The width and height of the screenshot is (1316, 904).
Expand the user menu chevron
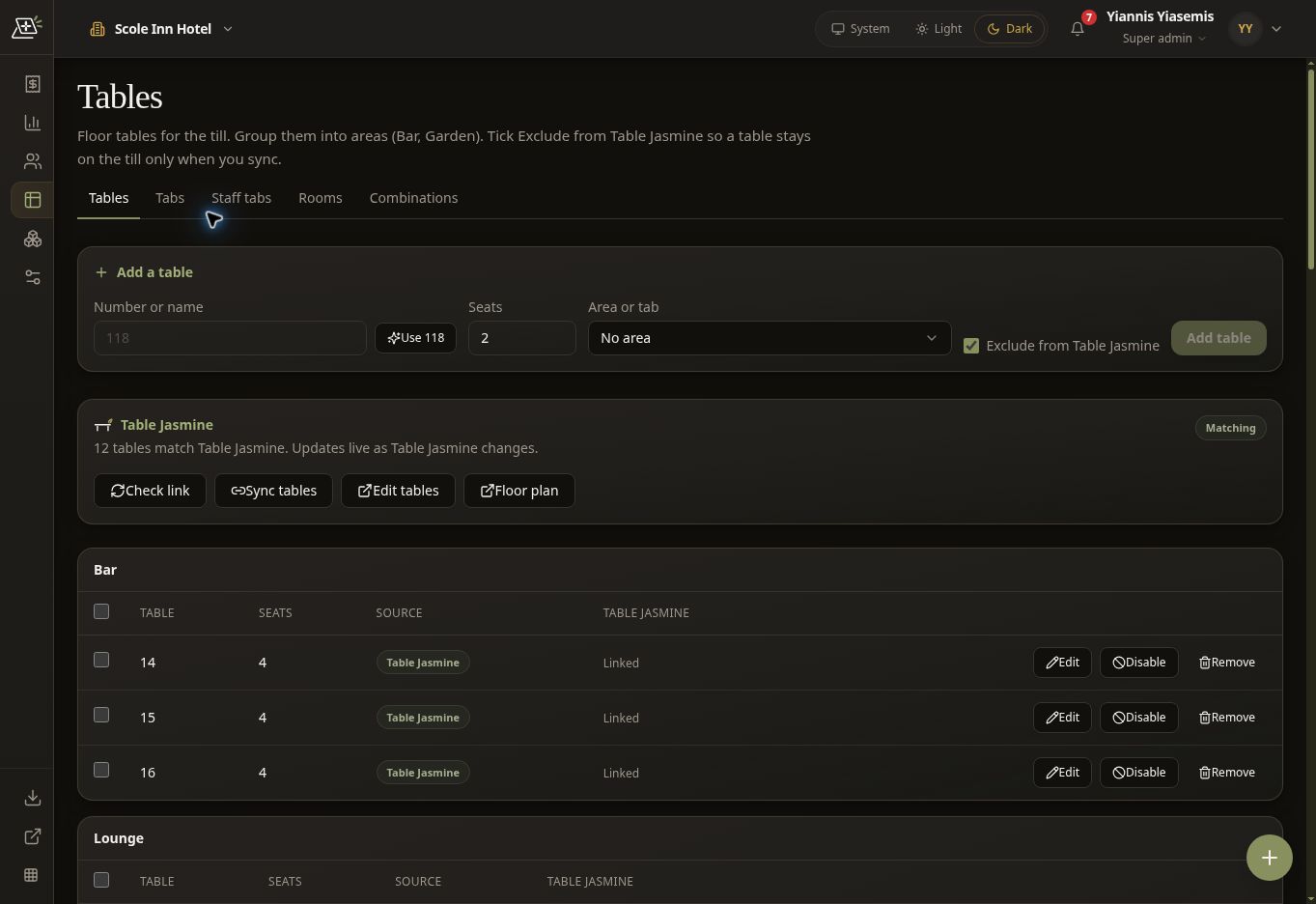coord(1276,29)
